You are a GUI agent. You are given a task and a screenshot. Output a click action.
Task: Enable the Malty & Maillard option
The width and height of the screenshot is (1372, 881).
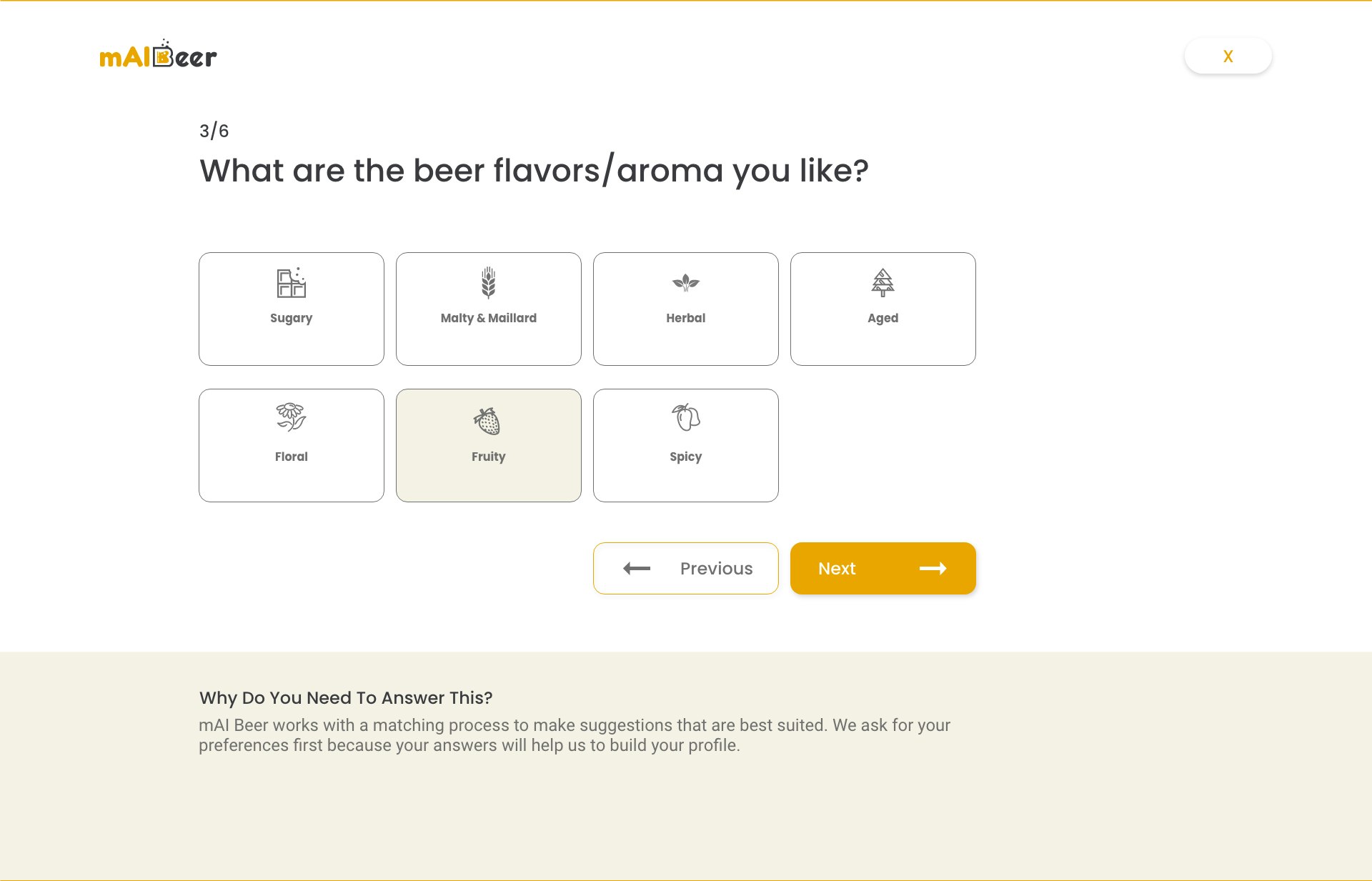coord(488,309)
